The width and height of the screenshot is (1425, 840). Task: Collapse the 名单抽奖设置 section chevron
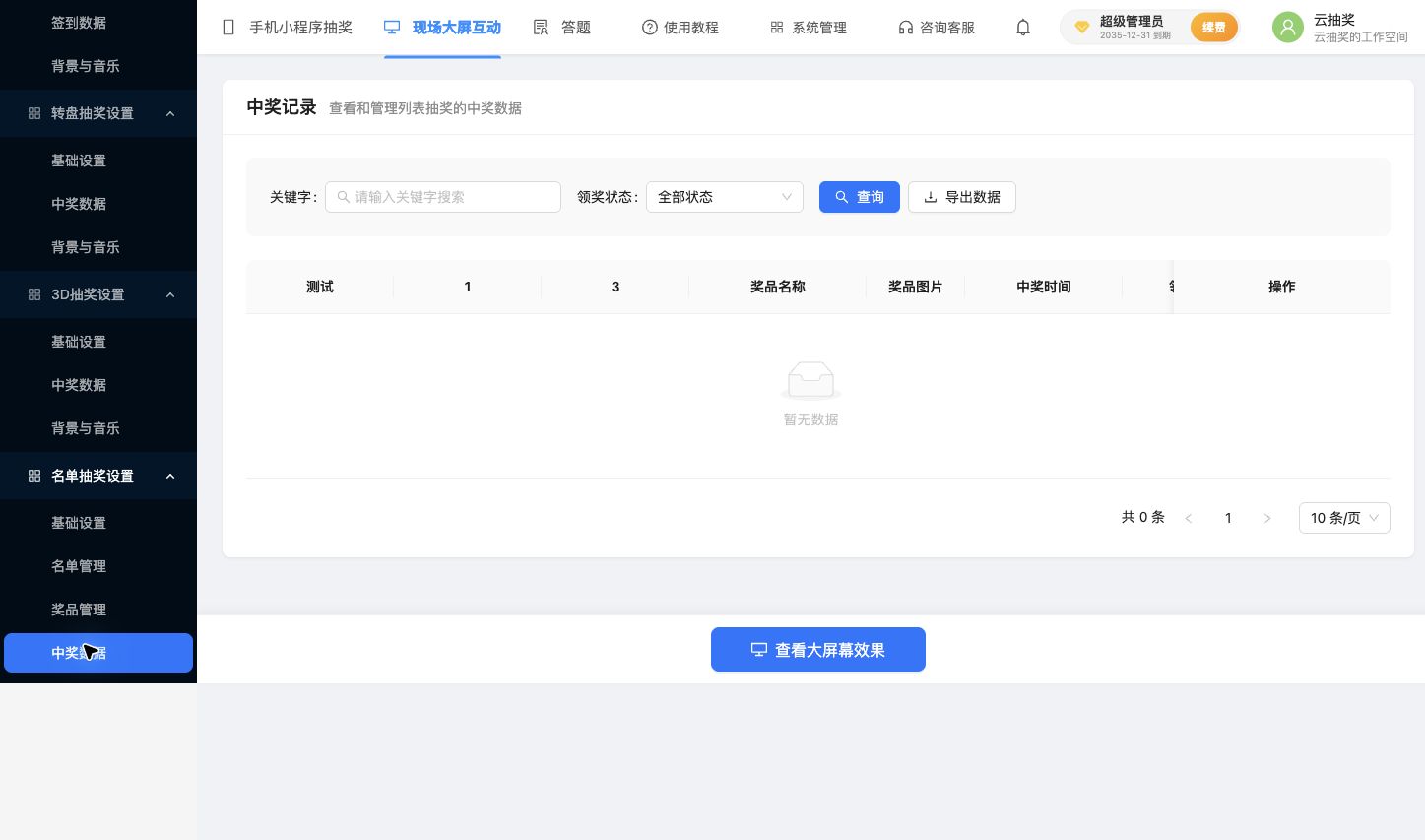point(170,476)
